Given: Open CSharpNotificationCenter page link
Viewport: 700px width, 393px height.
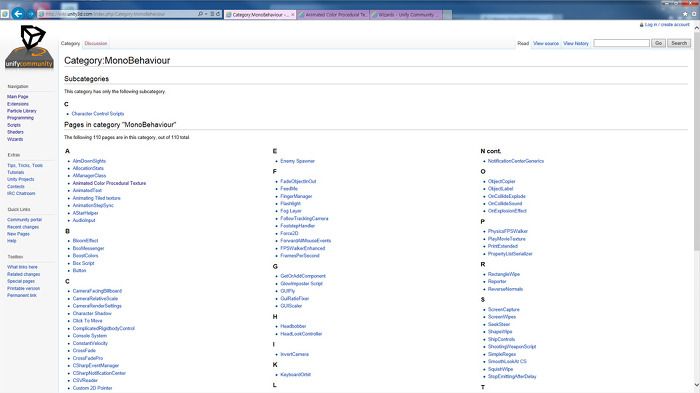Looking at the screenshot, I should tap(99, 373).
